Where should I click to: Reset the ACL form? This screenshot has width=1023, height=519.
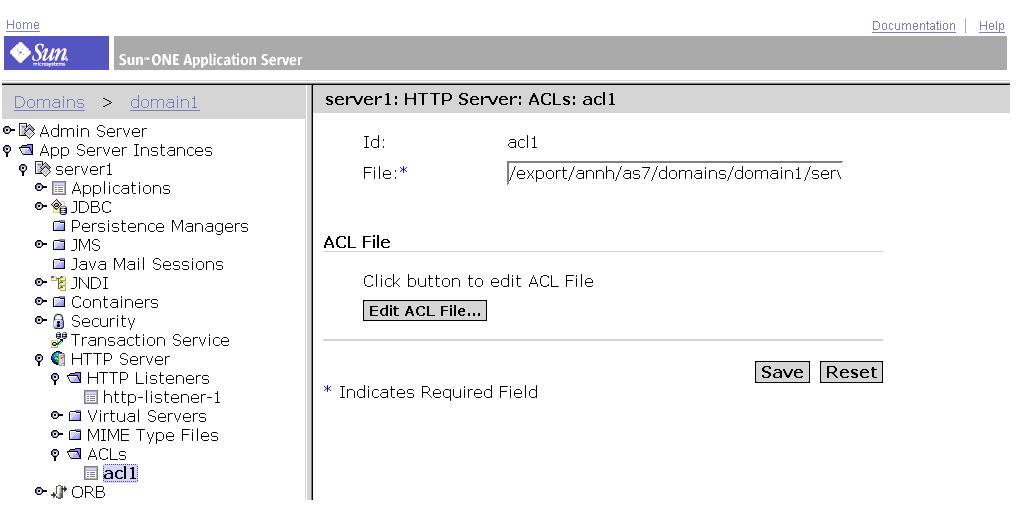[x=851, y=372]
